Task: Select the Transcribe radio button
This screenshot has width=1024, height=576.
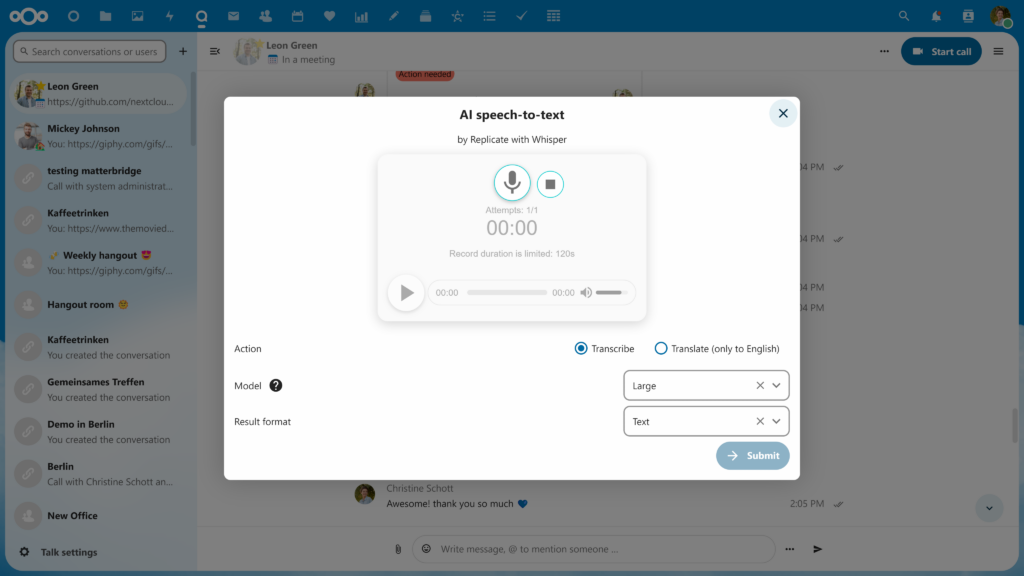Action: tap(581, 348)
